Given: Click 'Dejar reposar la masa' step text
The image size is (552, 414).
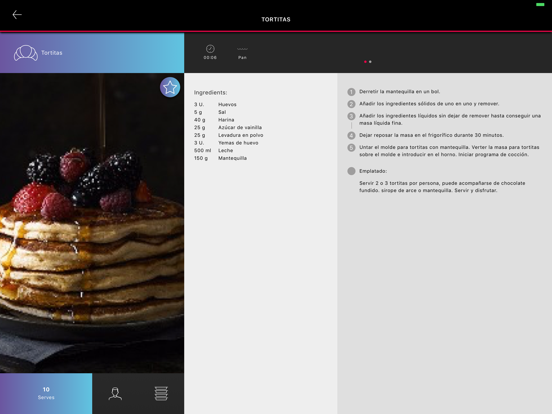Looking at the screenshot, I should [x=431, y=135].
